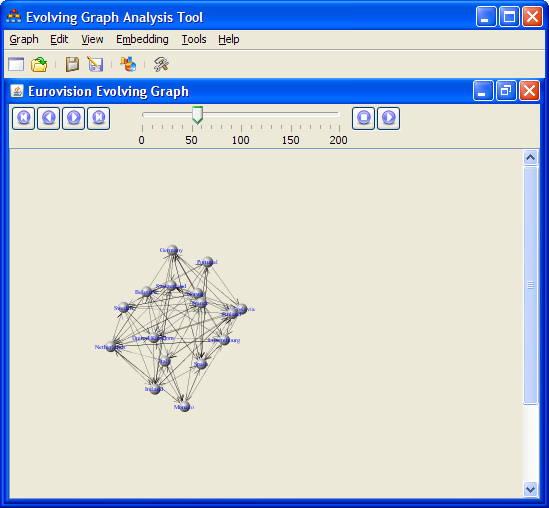Select the Italy node
The height and width of the screenshot is (508, 549).
(x=165, y=361)
